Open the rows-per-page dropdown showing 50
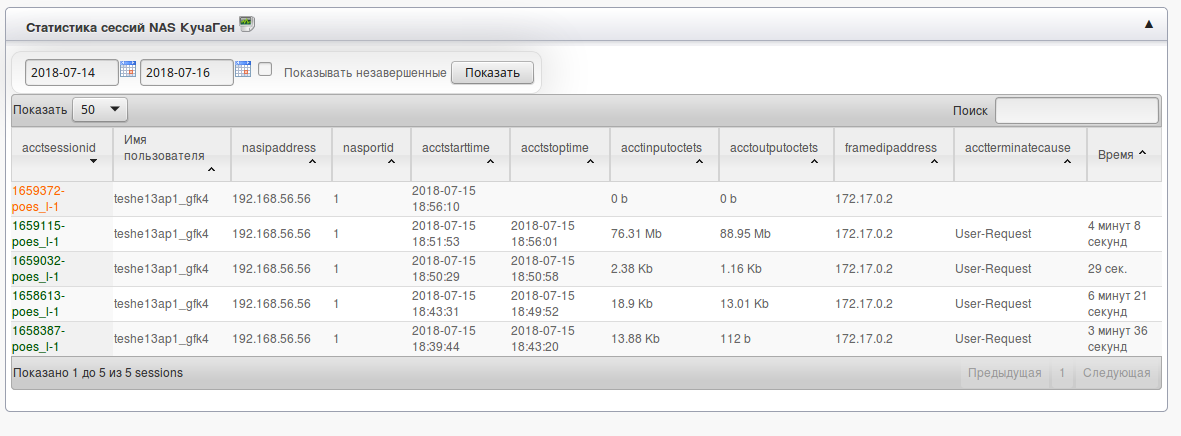 pyautogui.click(x=100, y=109)
